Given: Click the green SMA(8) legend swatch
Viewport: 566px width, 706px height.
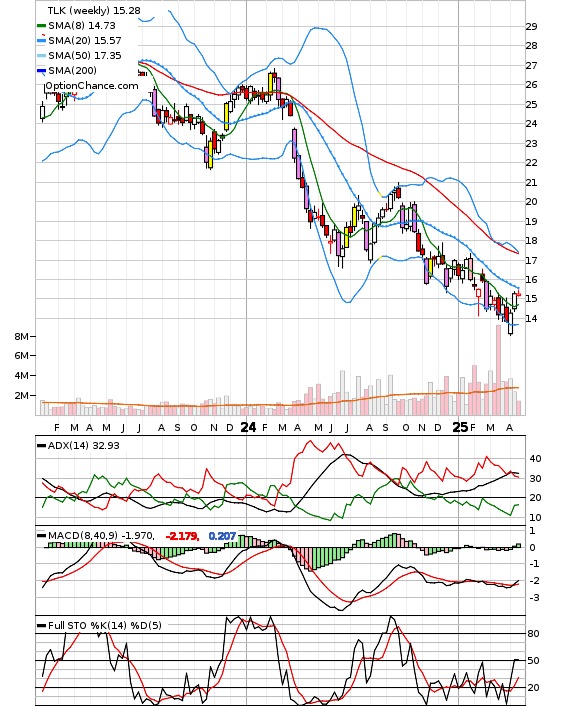Looking at the screenshot, I should click(x=41, y=26).
